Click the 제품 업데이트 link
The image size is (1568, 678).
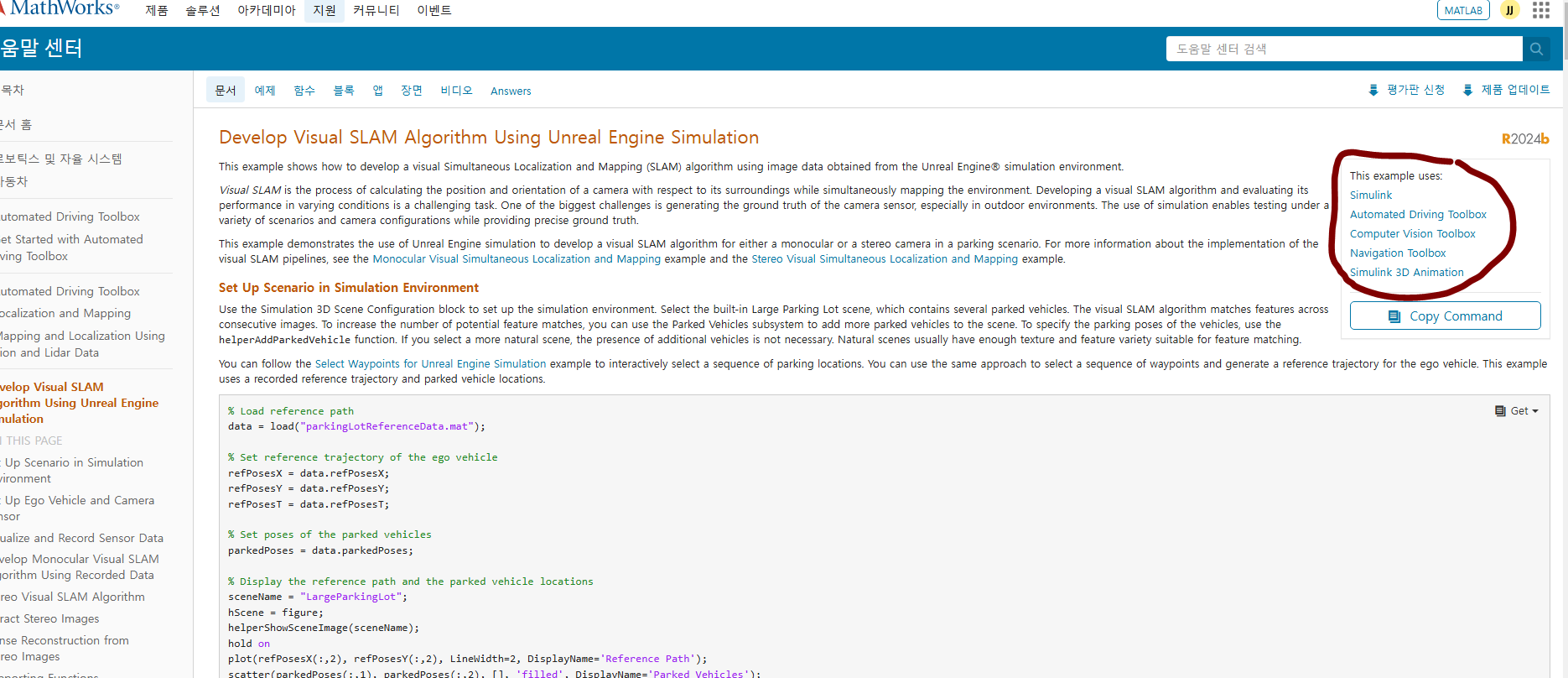[1515, 90]
